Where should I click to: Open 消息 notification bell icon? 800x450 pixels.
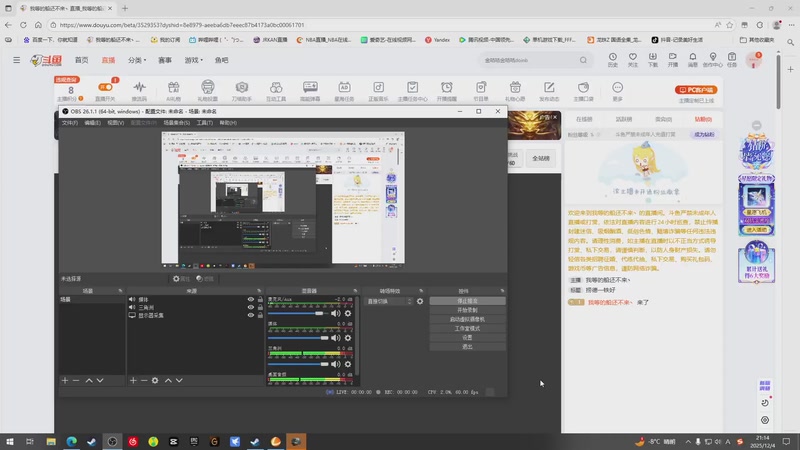(x=693, y=60)
